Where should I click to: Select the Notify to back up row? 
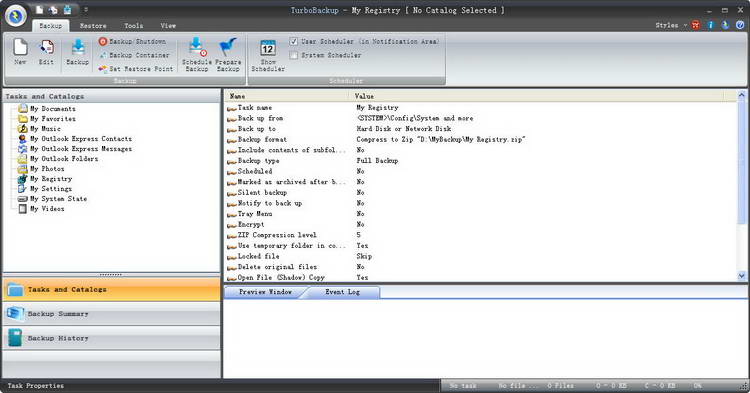[x=481, y=203]
